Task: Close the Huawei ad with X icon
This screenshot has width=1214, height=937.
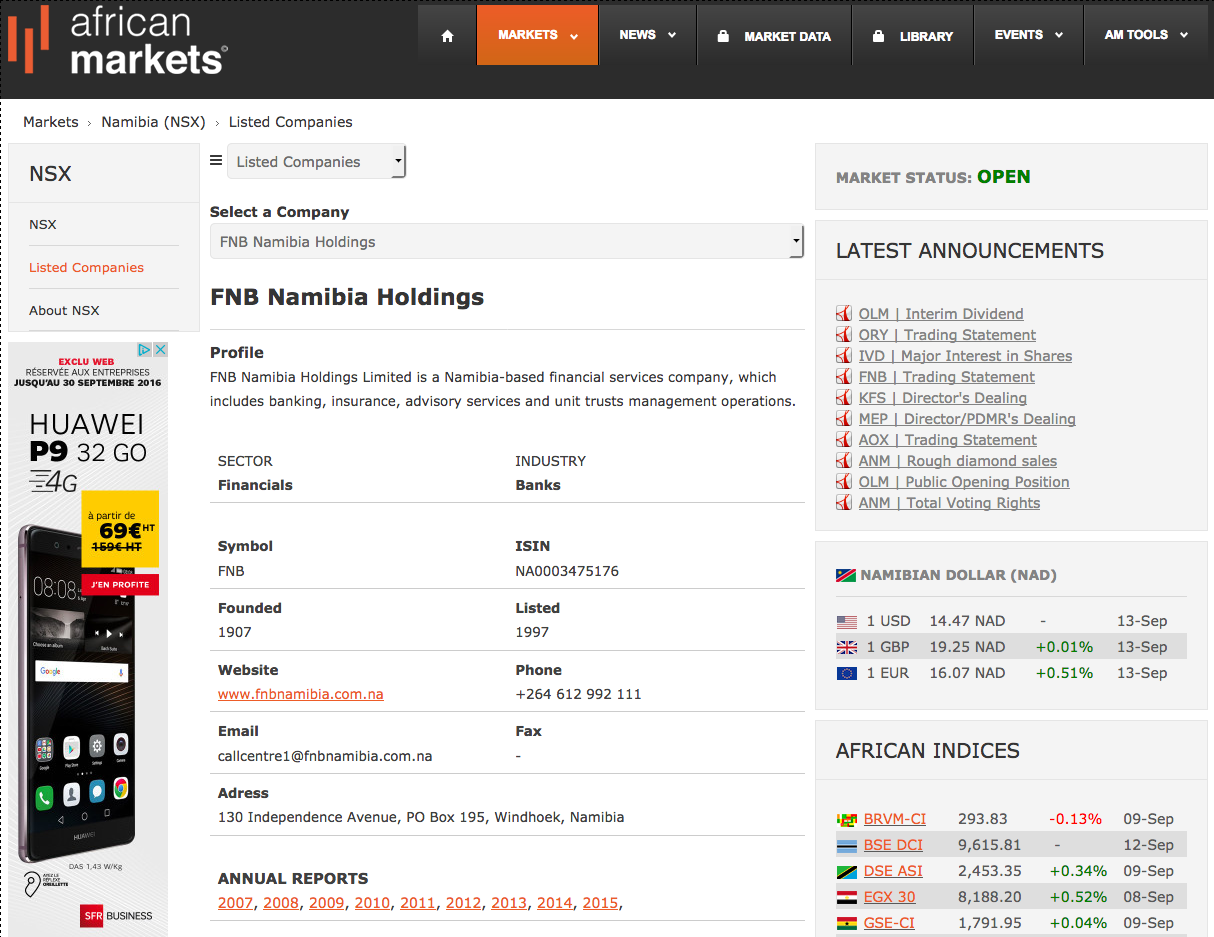Action: 160,350
